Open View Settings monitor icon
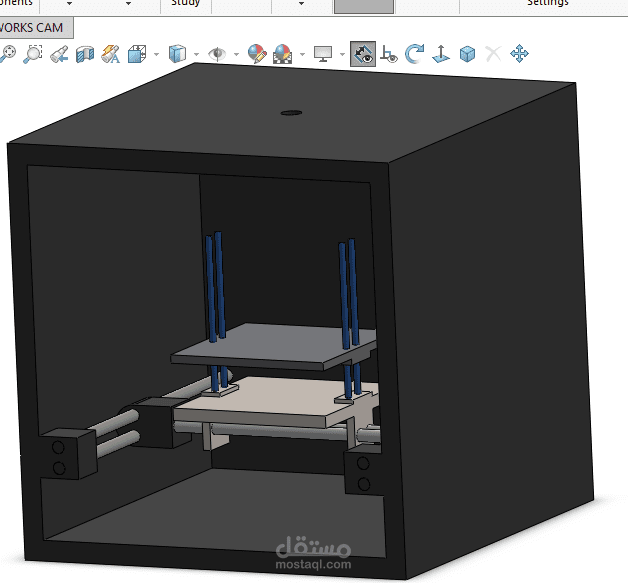Screen dimensions: 628x583 coord(323,54)
